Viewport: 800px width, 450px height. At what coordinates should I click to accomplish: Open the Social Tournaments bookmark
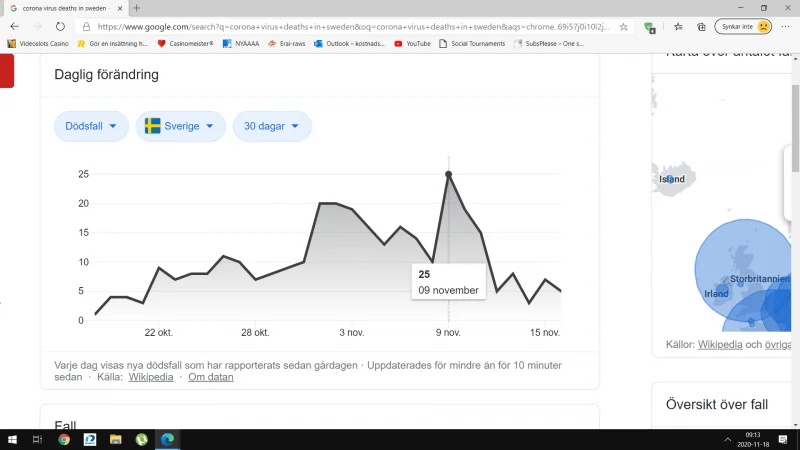click(472, 44)
